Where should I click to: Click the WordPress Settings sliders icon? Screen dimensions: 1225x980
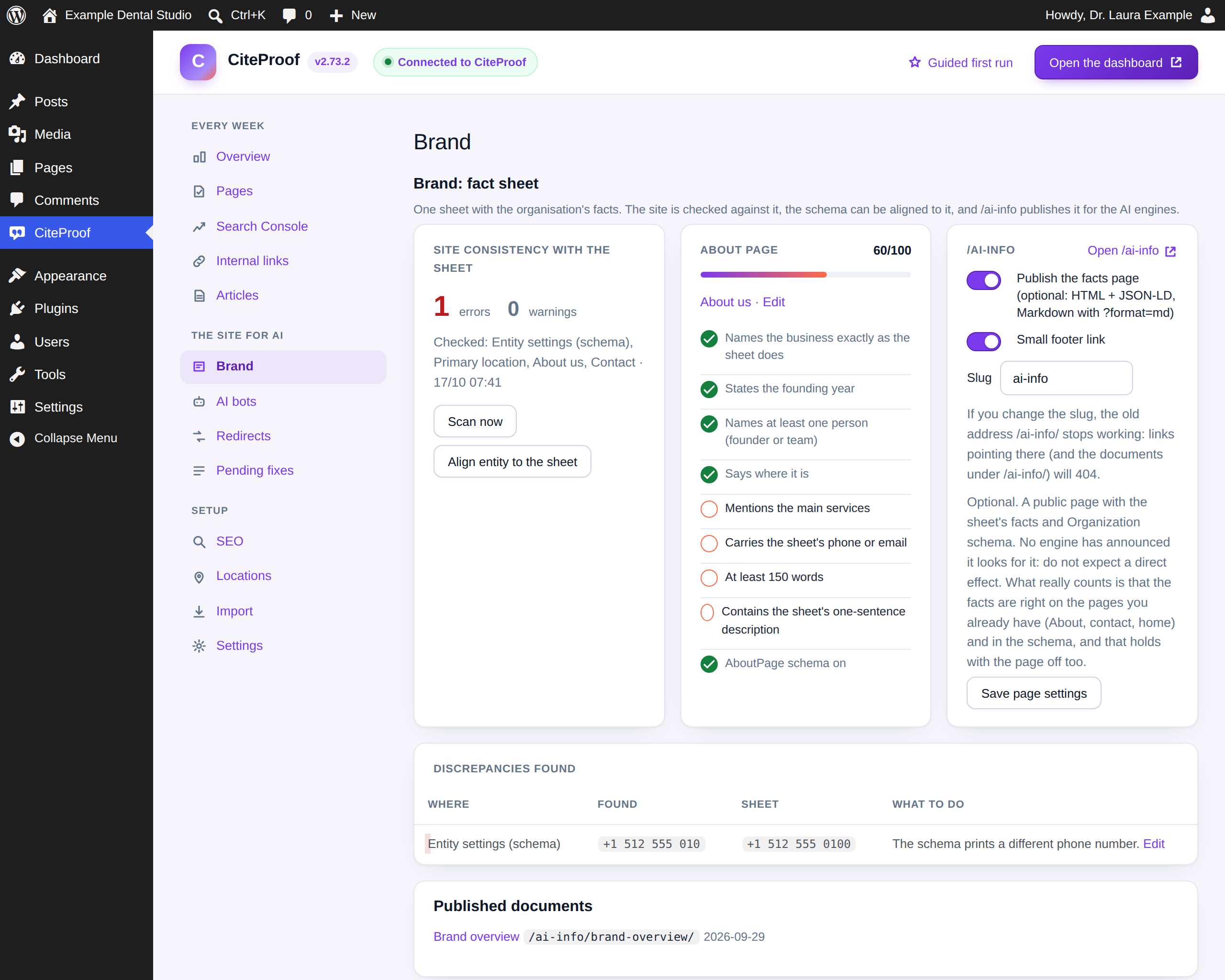pyautogui.click(x=18, y=407)
